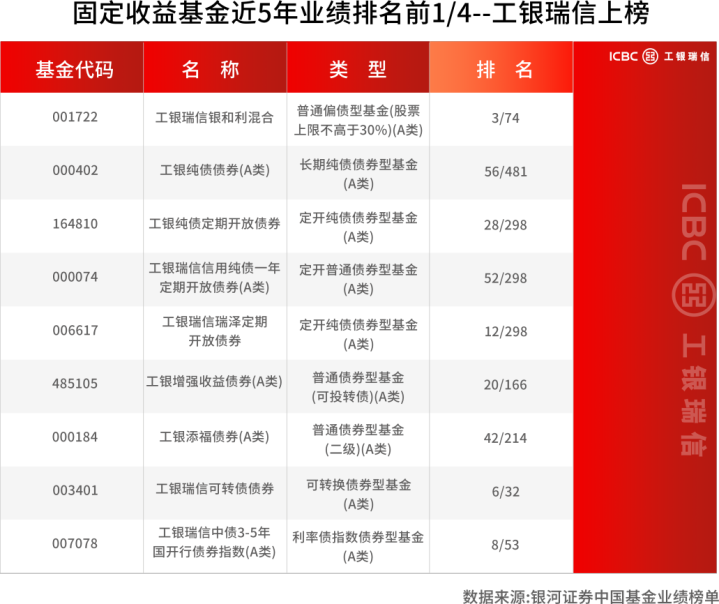Select 工银瑞信可转债债券 fund name
Image resolution: width=719 pixels, height=604 pixels.
[x=215, y=489]
